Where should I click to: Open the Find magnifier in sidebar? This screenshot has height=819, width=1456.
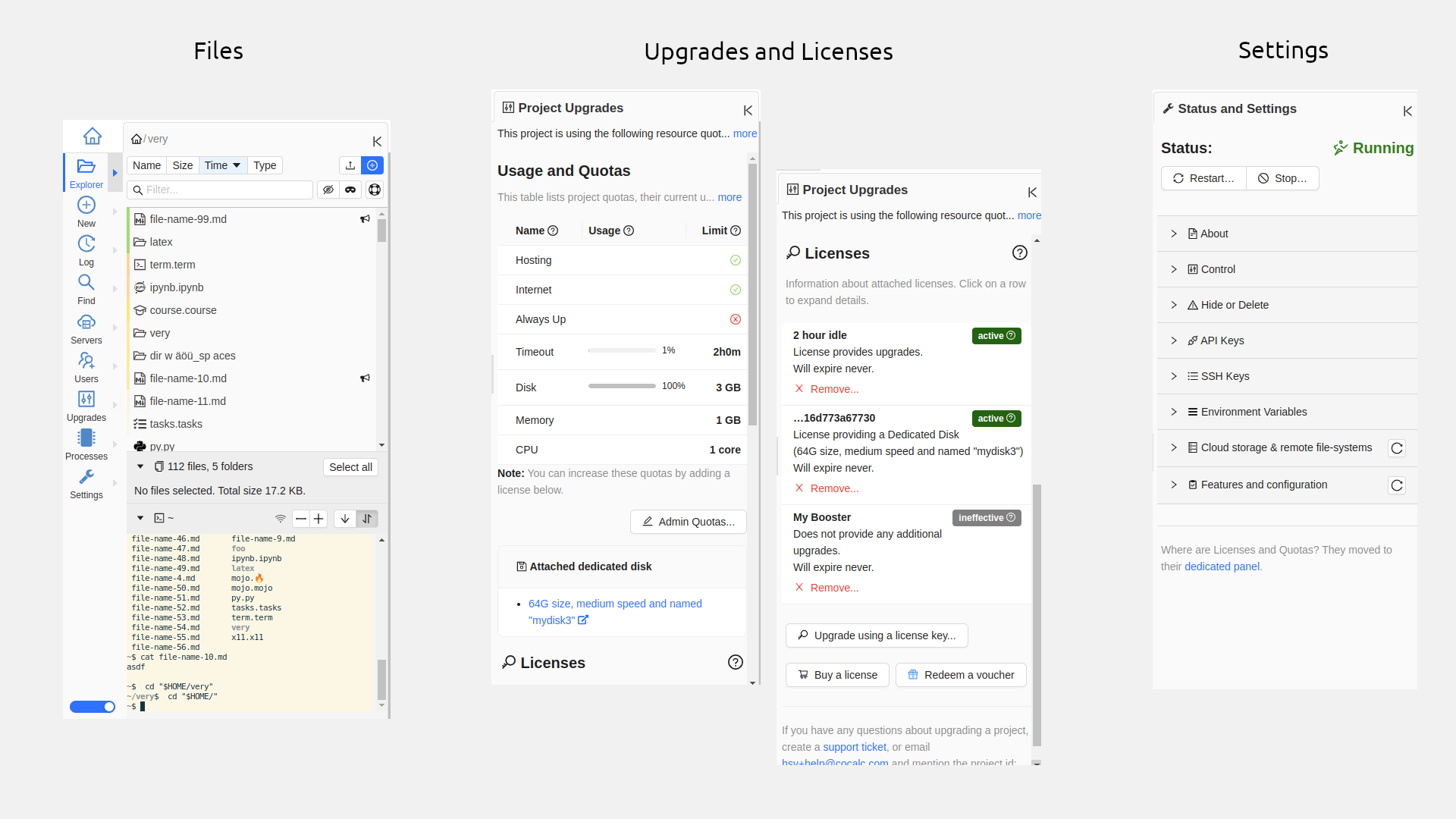pyautogui.click(x=86, y=283)
